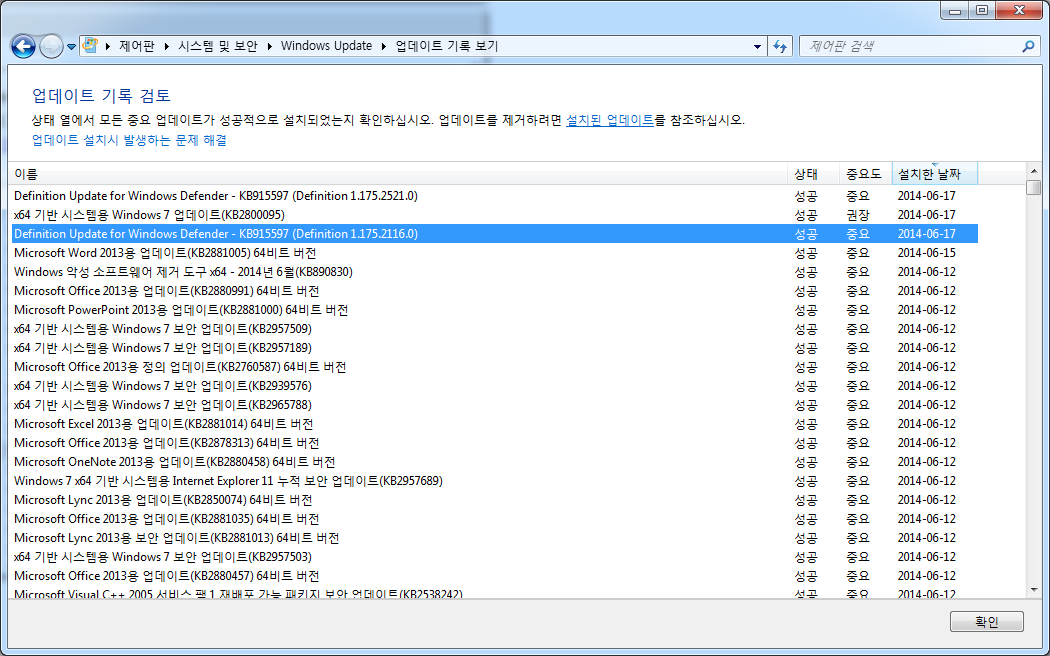The image size is (1050, 656).
Task: Confirm with the 확인 button
Action: point(986,622)
